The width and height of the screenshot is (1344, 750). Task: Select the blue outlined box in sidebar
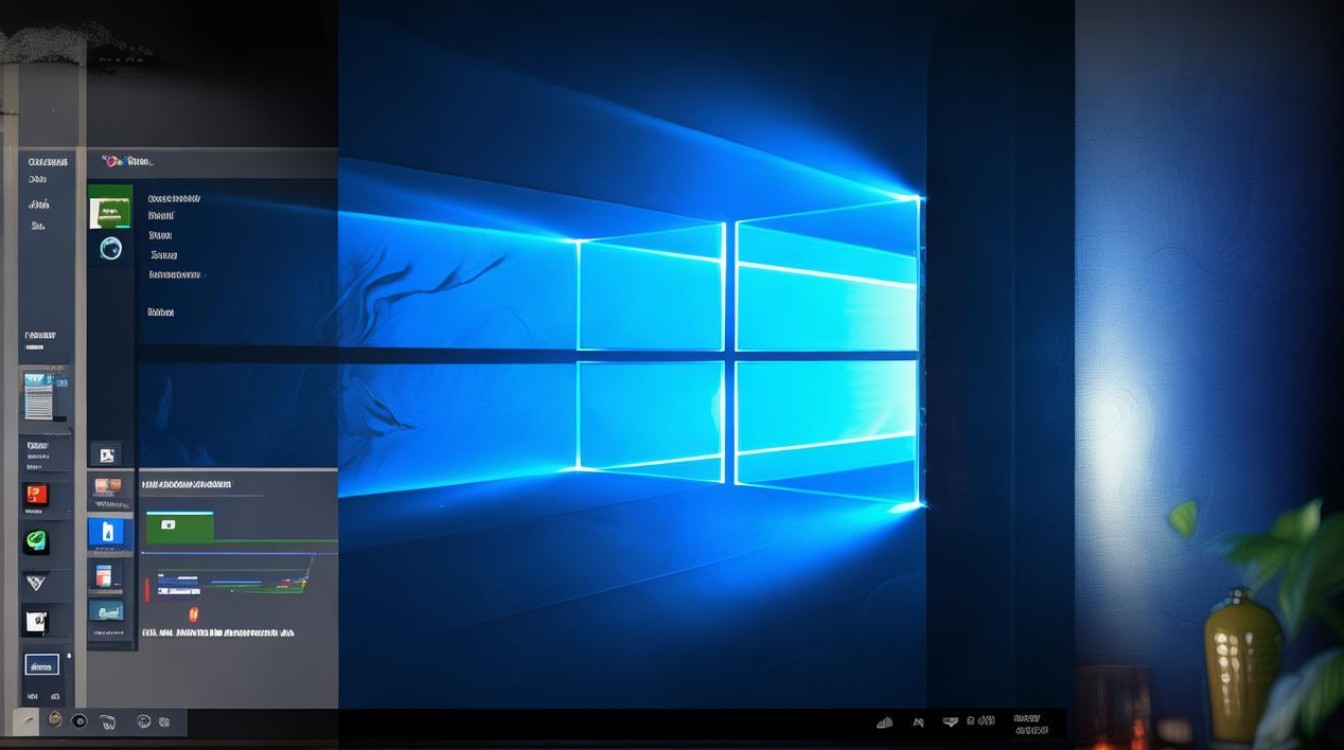(41, 665)
